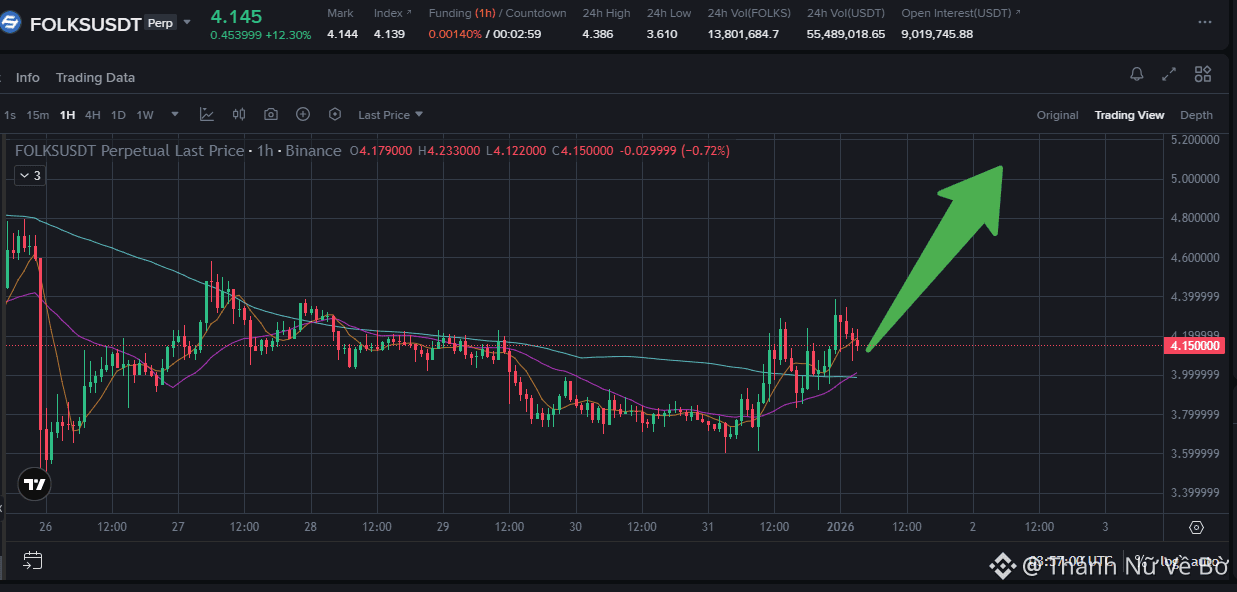Open the candlestick chart style icon

tap(239, 115)
